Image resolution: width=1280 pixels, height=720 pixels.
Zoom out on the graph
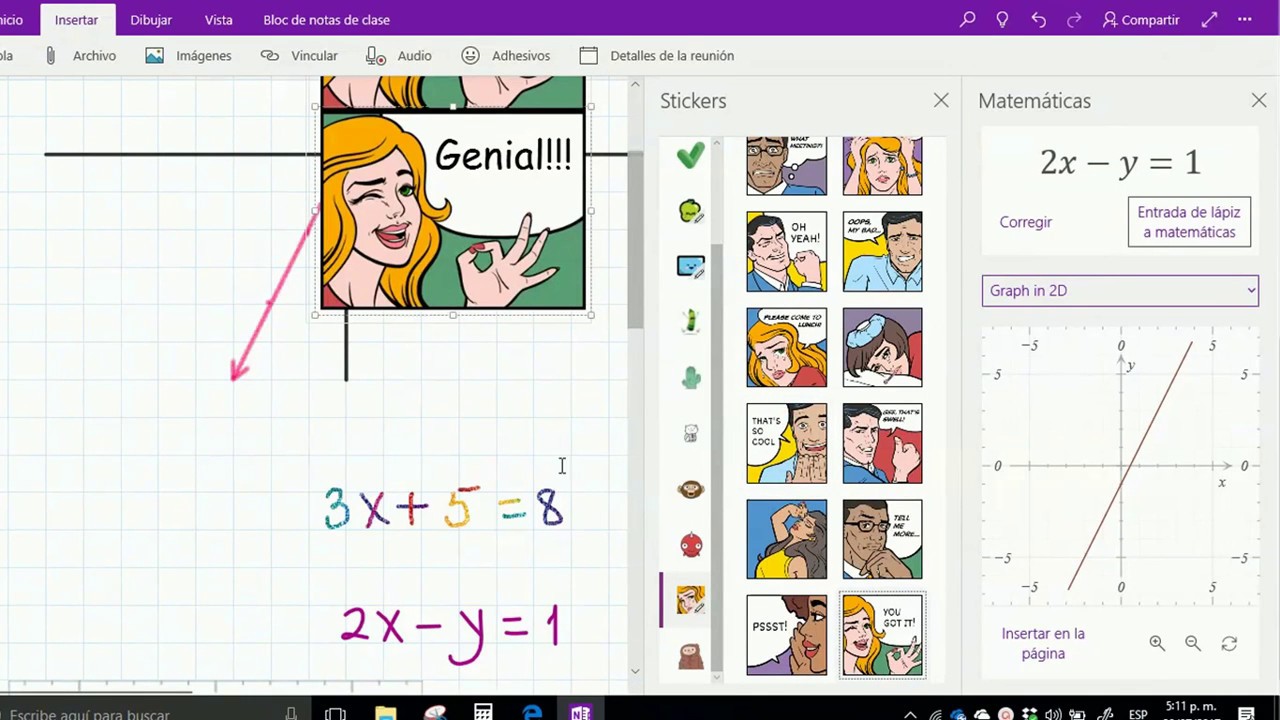click(x=1193, y=644)
